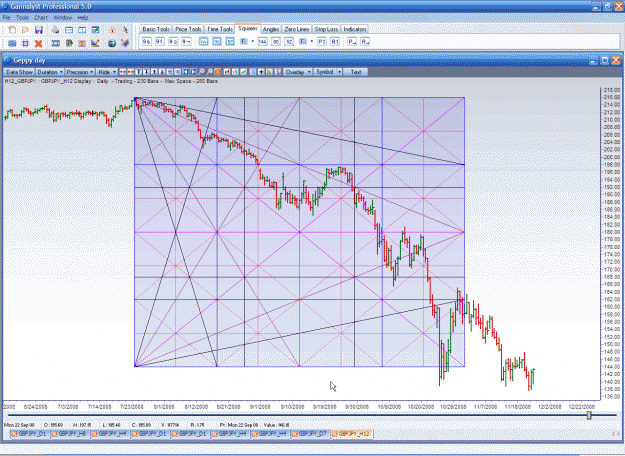Switch to the Time Tools tab

pyautogui.click(x=220, y=29)
